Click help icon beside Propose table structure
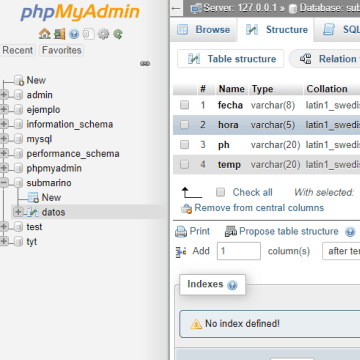360x360 pixels. tap(350, 232)
